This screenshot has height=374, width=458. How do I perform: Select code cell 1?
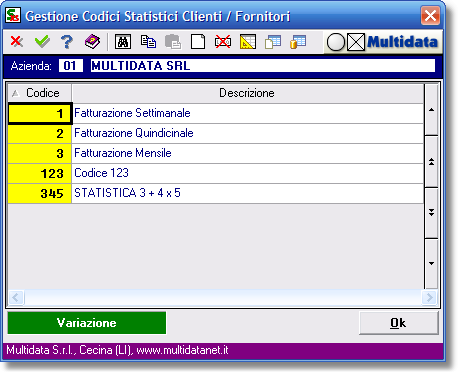(40, 114)
